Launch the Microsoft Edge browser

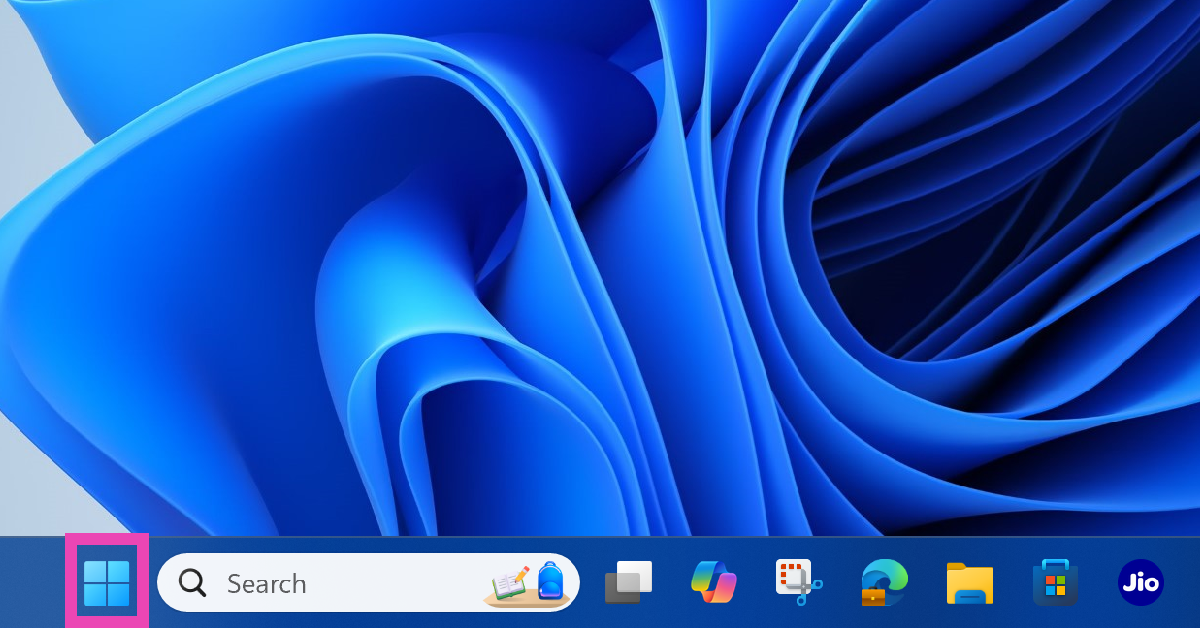tap(885, 580)
